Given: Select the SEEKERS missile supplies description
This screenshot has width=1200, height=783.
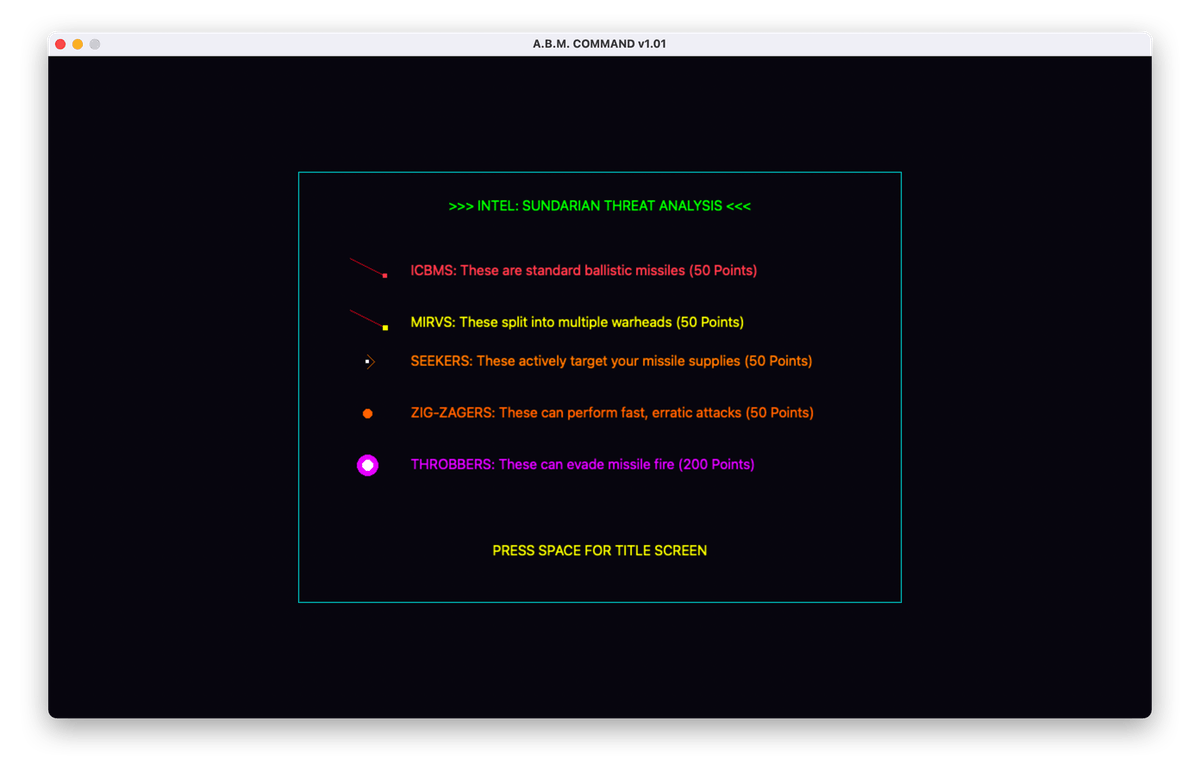Looking at the screenshot, I should (x=611, y=361).
